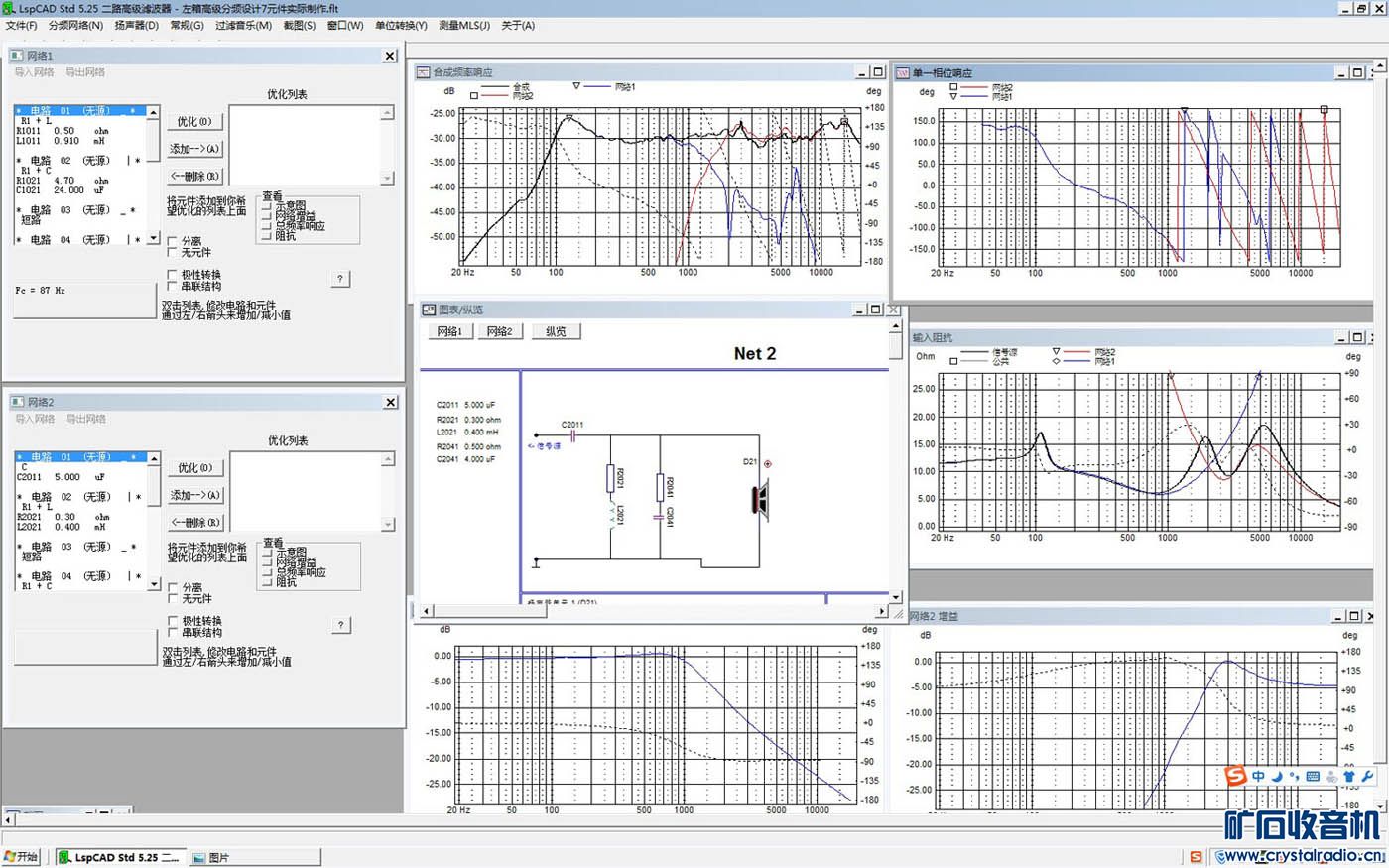This screenshot has width=1389, height=868.
Task: Open the 扬声器(D) menu
Action: pos(136,26)
